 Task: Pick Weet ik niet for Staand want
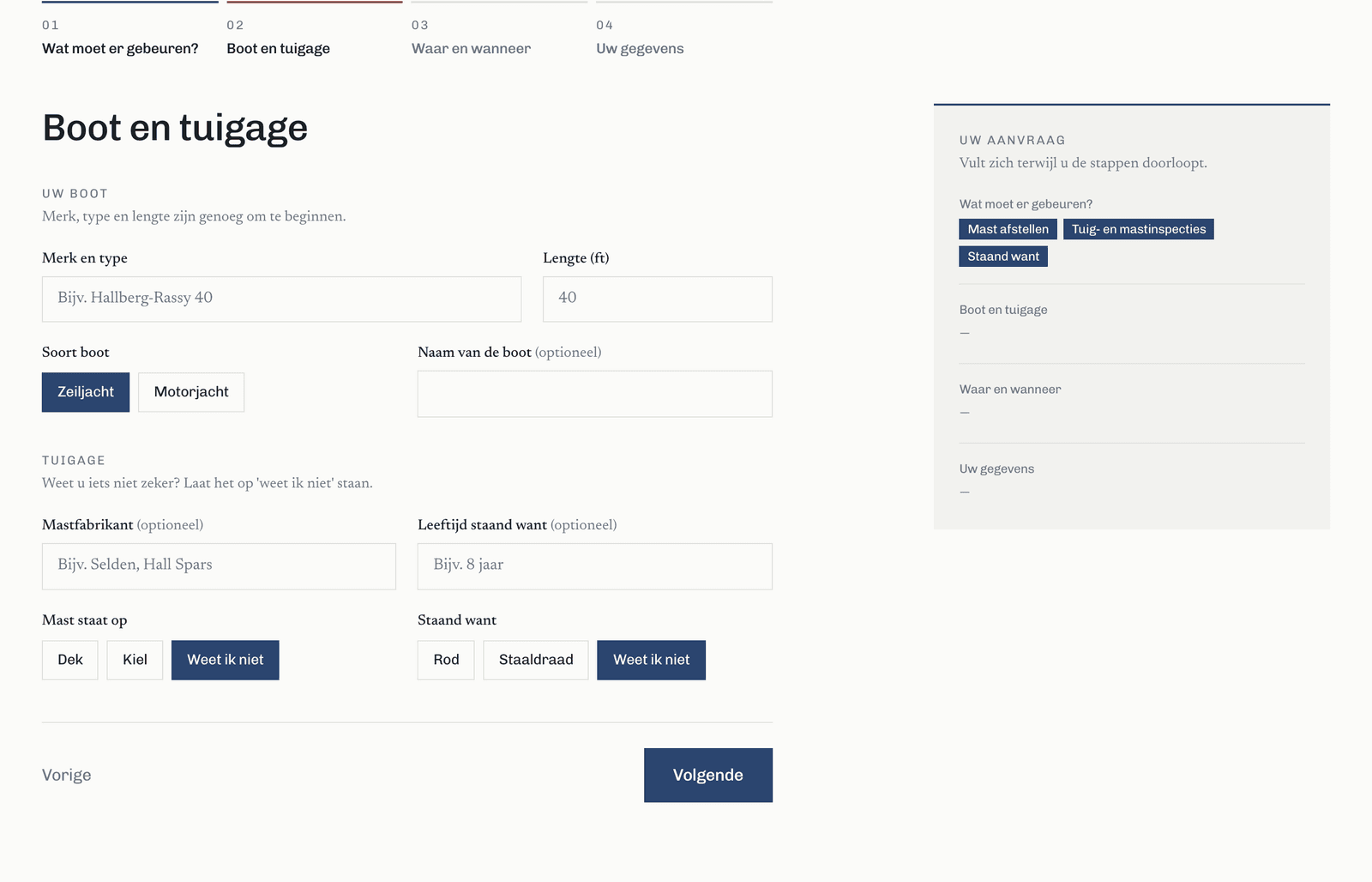[x=652, y=660]
